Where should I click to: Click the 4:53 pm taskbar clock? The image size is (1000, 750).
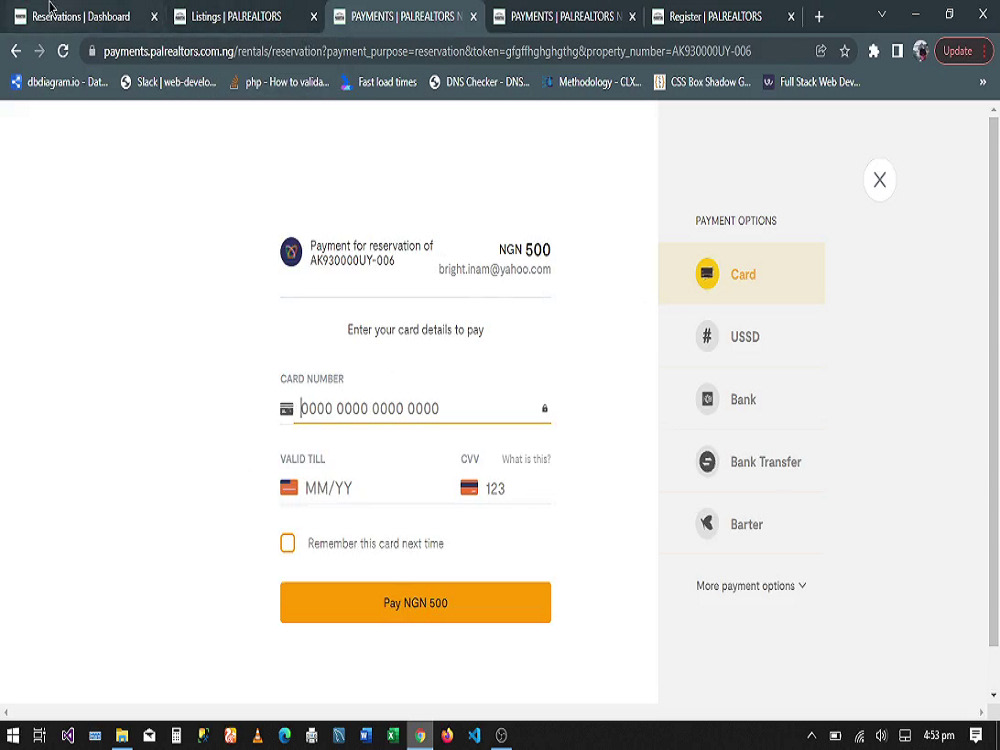coord(939,735)
